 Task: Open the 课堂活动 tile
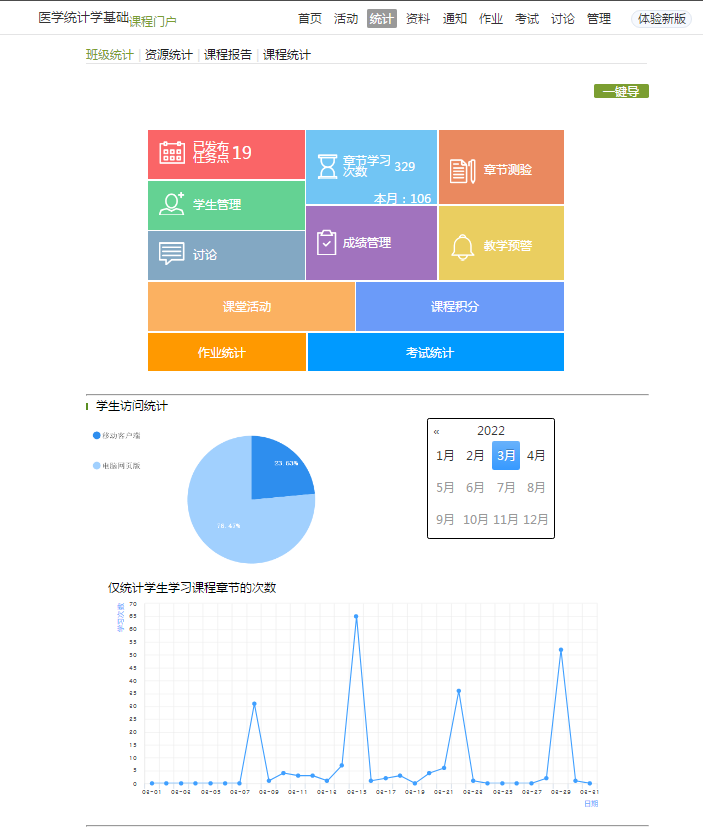(x=251, y=306)
